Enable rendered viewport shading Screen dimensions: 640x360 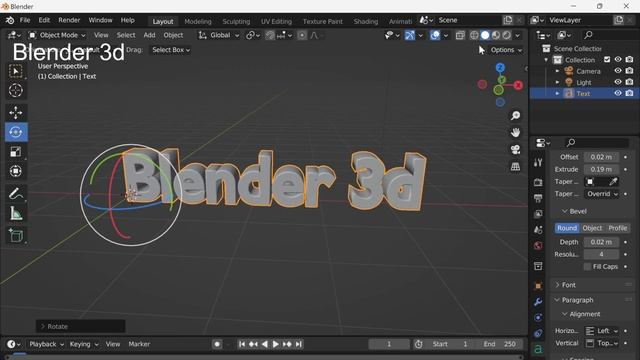(x=507, y=36)
